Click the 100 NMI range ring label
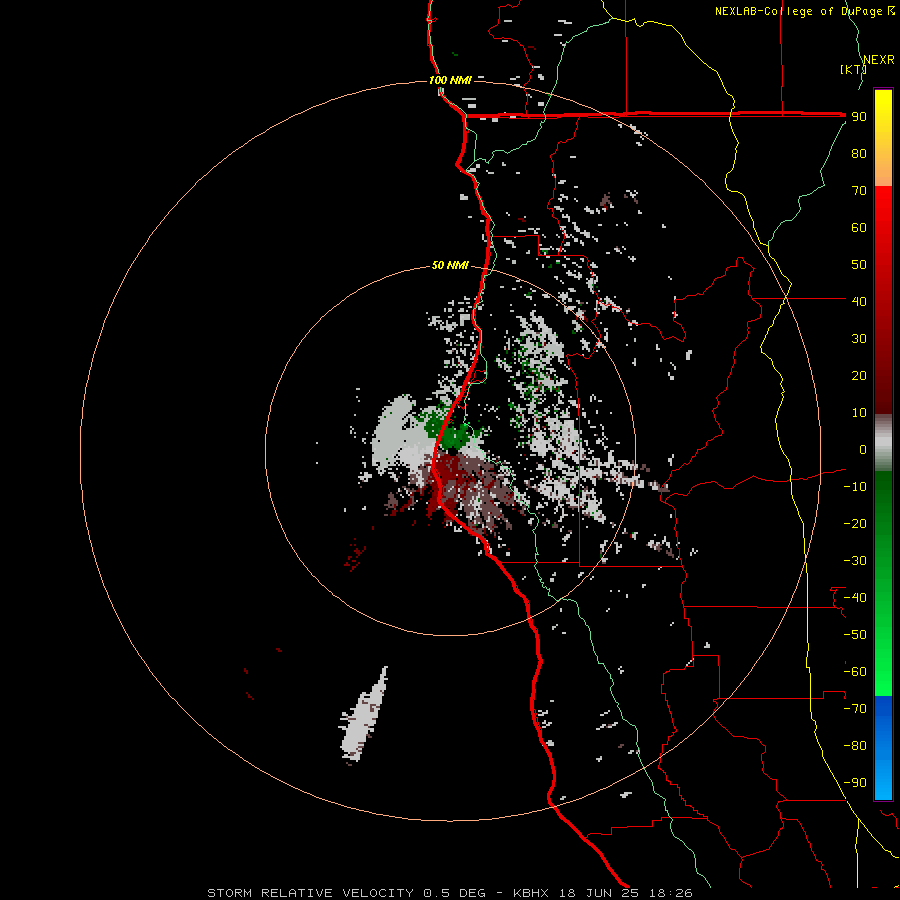900x900 pixels. (450, 80)
